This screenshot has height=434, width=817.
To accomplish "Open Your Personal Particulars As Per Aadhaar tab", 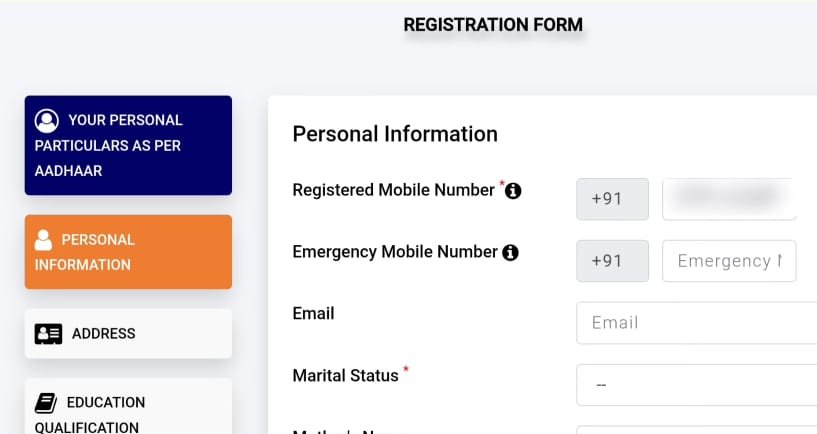I will [x=128, y=146].
